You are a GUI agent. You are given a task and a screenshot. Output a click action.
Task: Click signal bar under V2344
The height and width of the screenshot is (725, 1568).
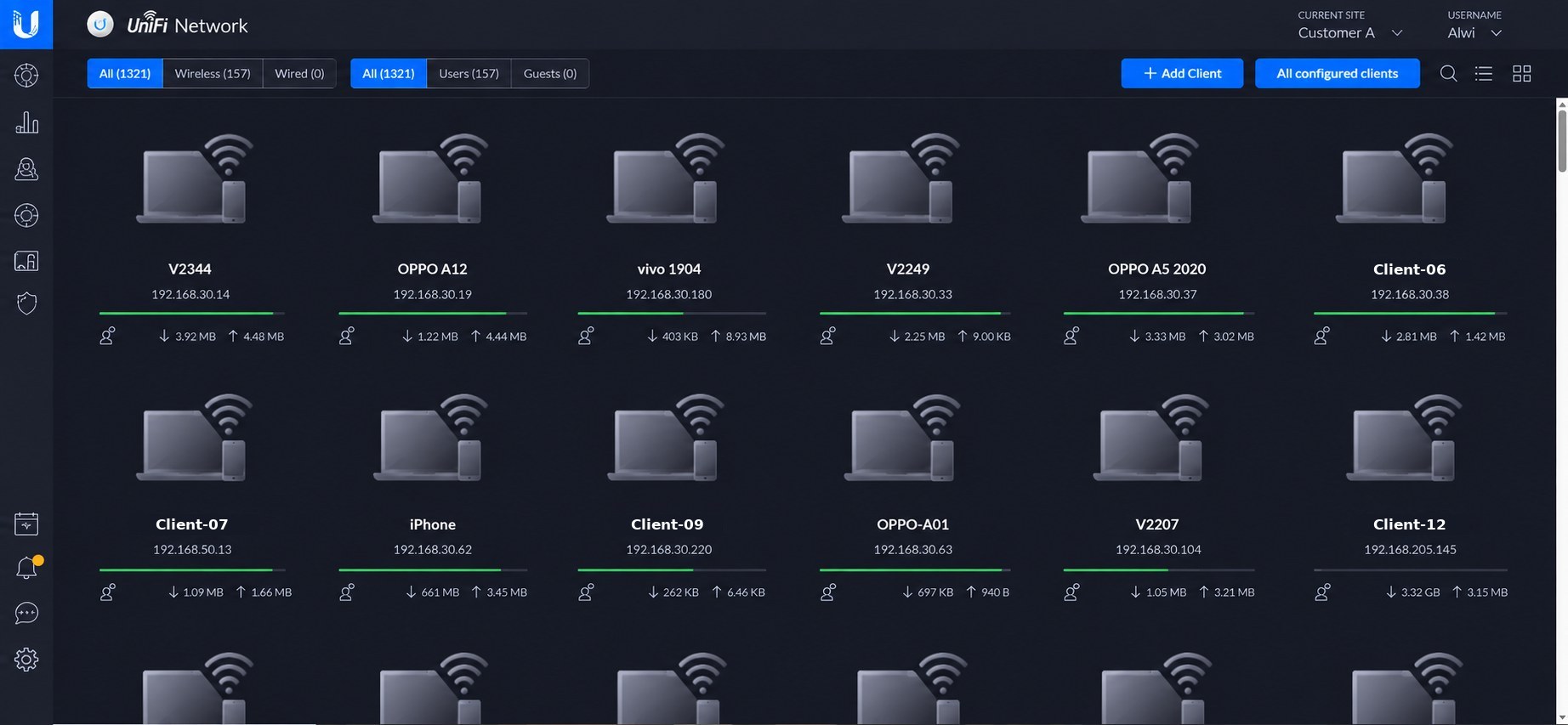click(x=192, y=314)
